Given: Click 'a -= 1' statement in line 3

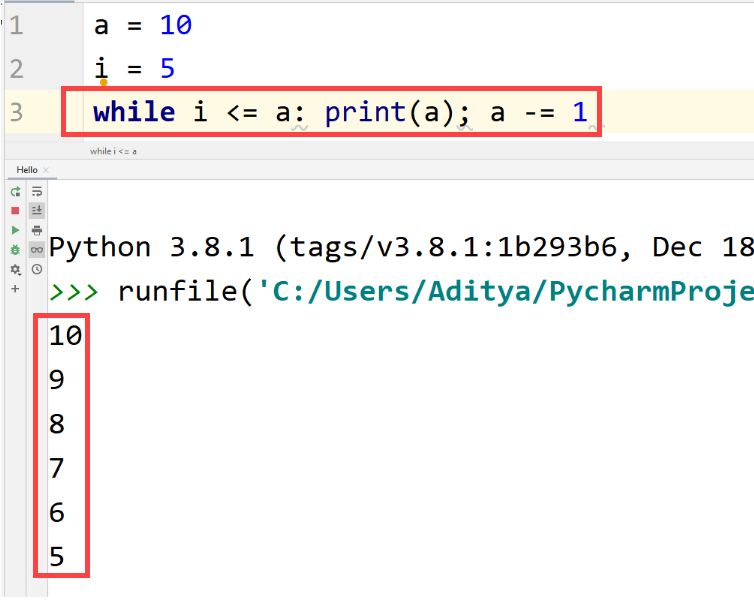Looking at the screenshot, I should 539,112.
